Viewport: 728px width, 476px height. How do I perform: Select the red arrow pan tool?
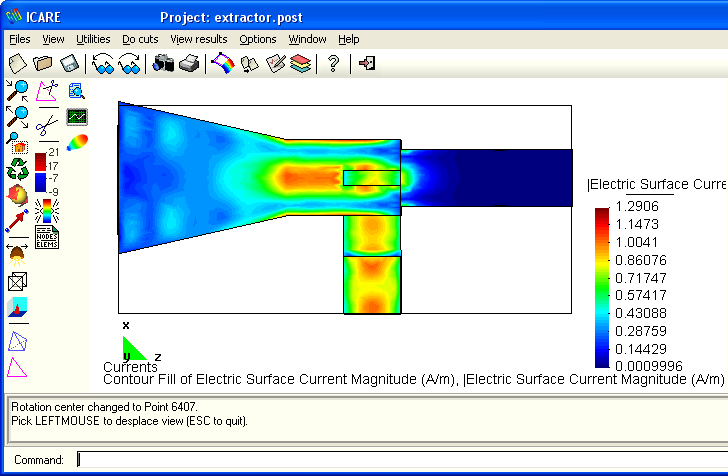click(x=17, y=221)
